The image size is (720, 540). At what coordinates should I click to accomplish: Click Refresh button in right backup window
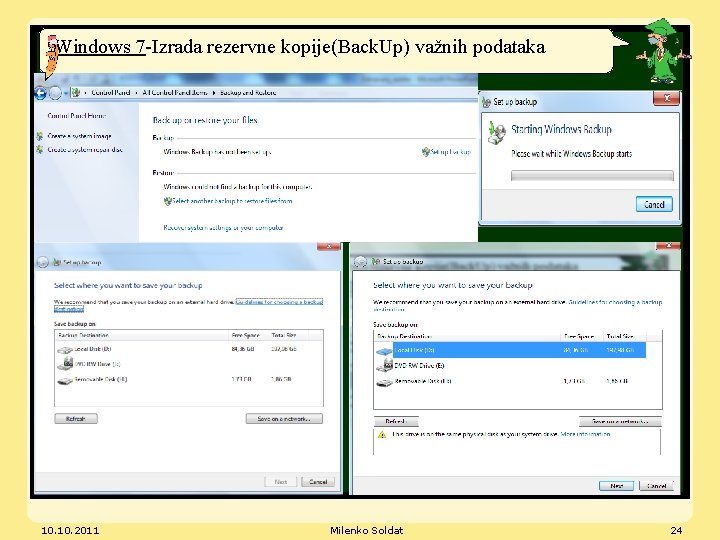396,422
